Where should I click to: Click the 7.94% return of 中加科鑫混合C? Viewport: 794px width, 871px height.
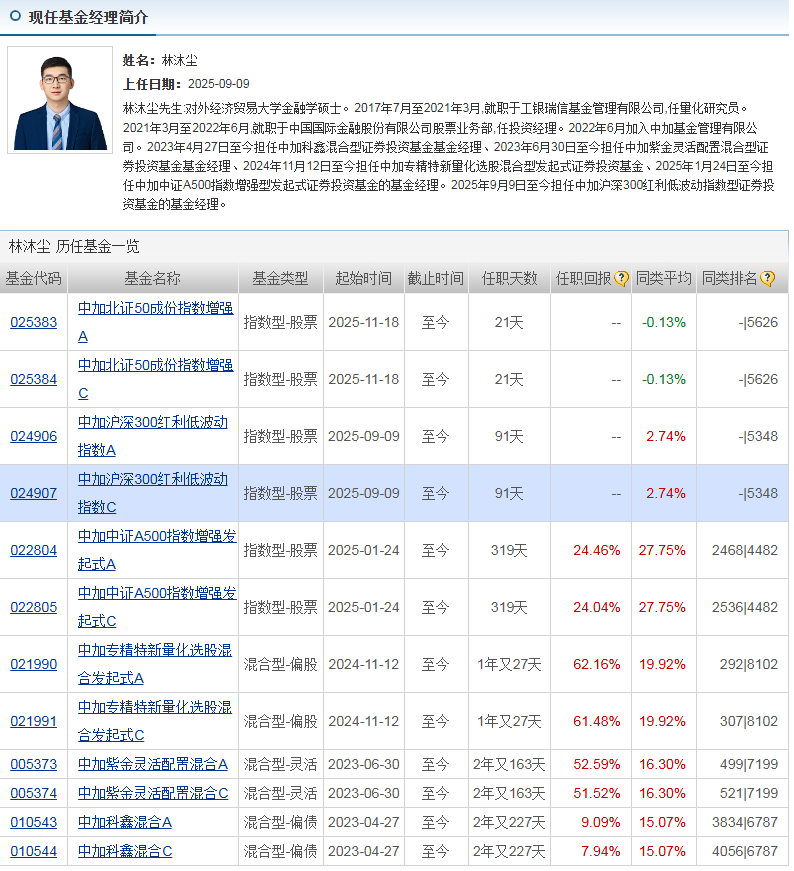(x=600, y=851)
